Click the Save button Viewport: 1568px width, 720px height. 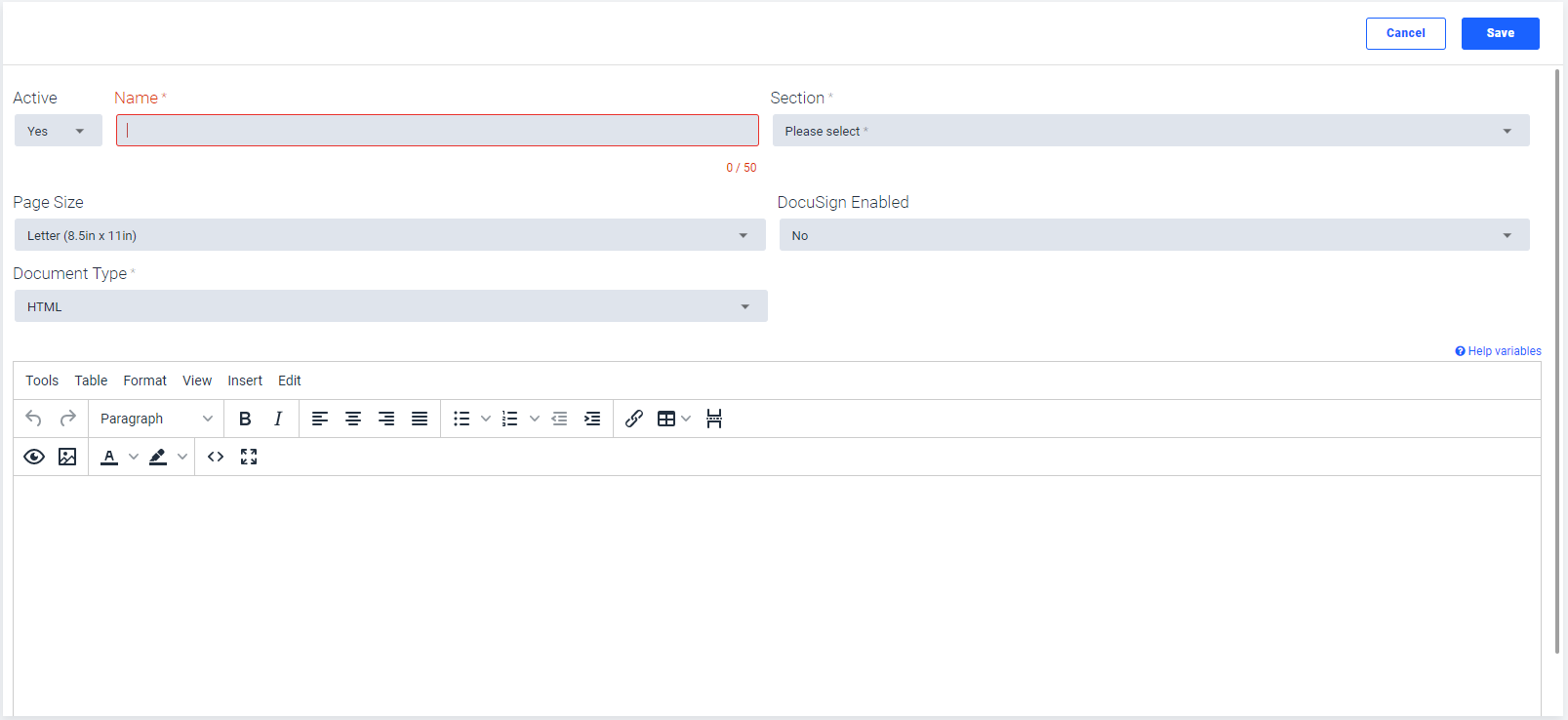point(1501,33)
